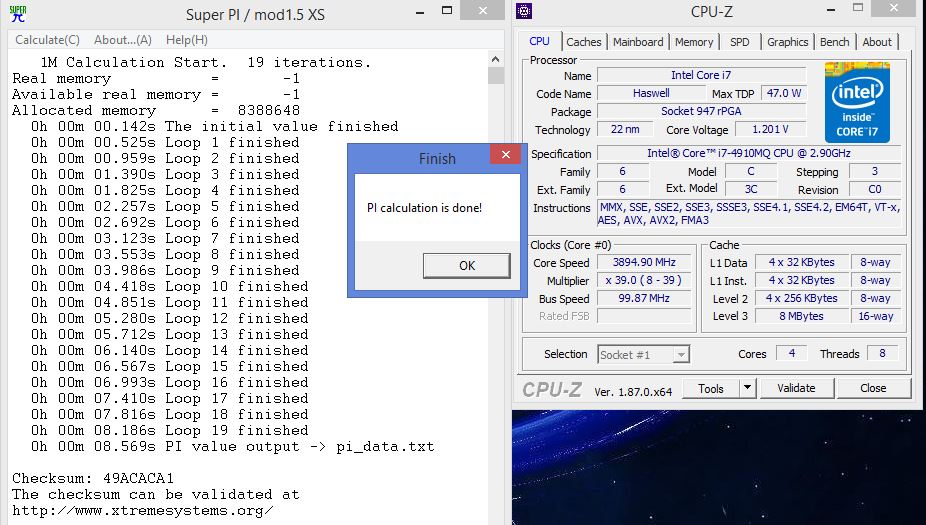Click the Loop 10 finished line
926x525 pixels.
pos(170,286)
